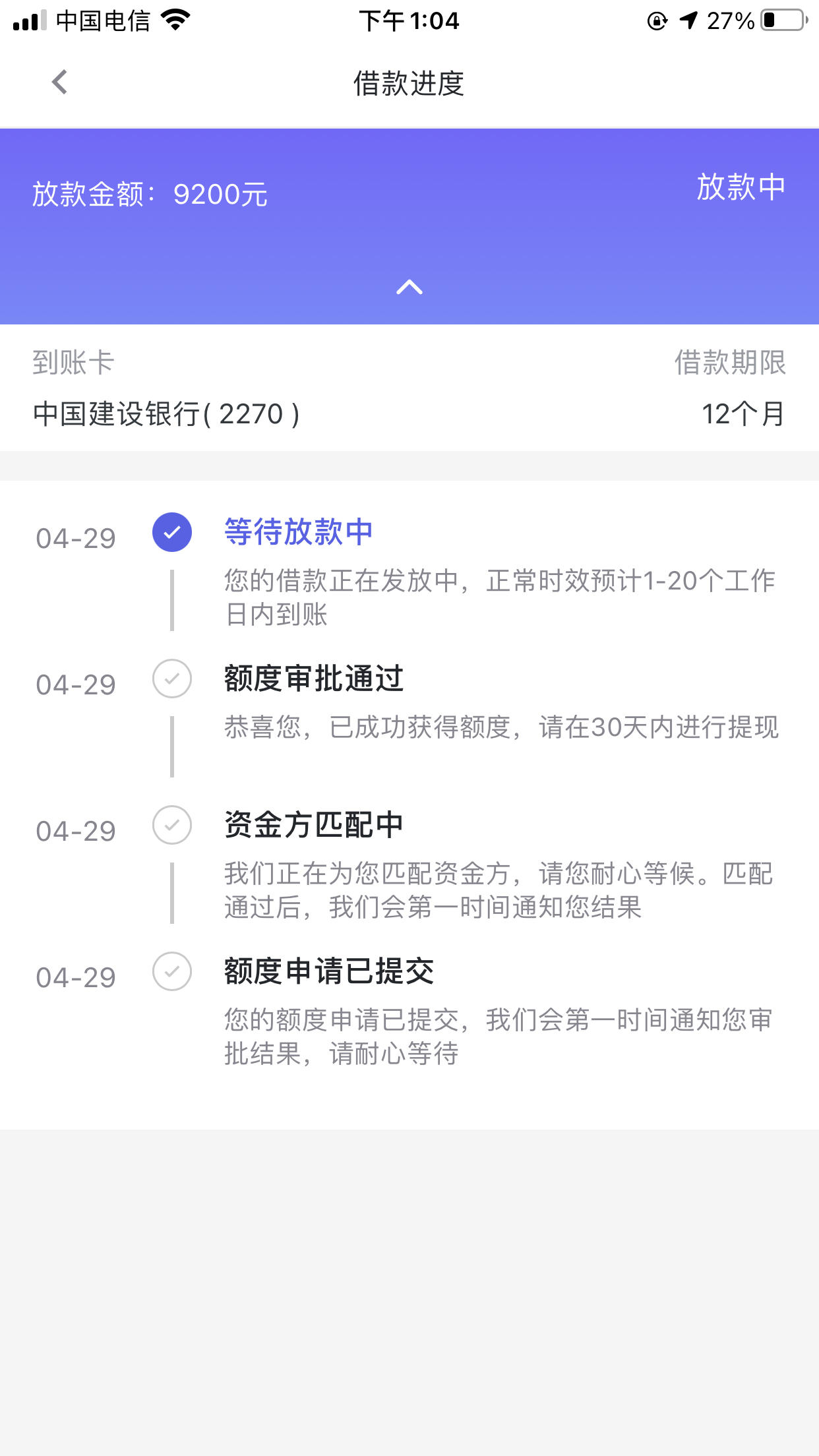Collapse the loan amount banner chevron
The width and height of the screenshot is (819, 1456).
click(409, 287)
